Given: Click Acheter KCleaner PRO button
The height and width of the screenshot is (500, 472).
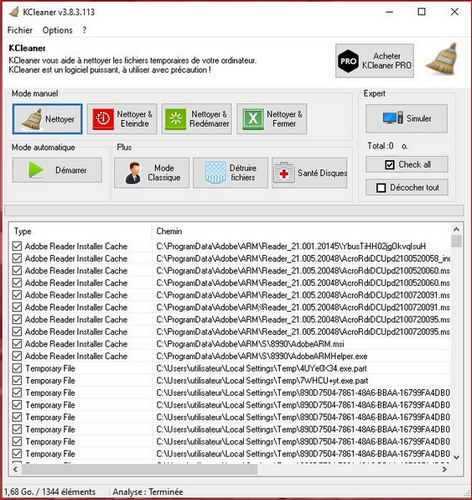Looking at the screenshot, I should coord(375,61).
